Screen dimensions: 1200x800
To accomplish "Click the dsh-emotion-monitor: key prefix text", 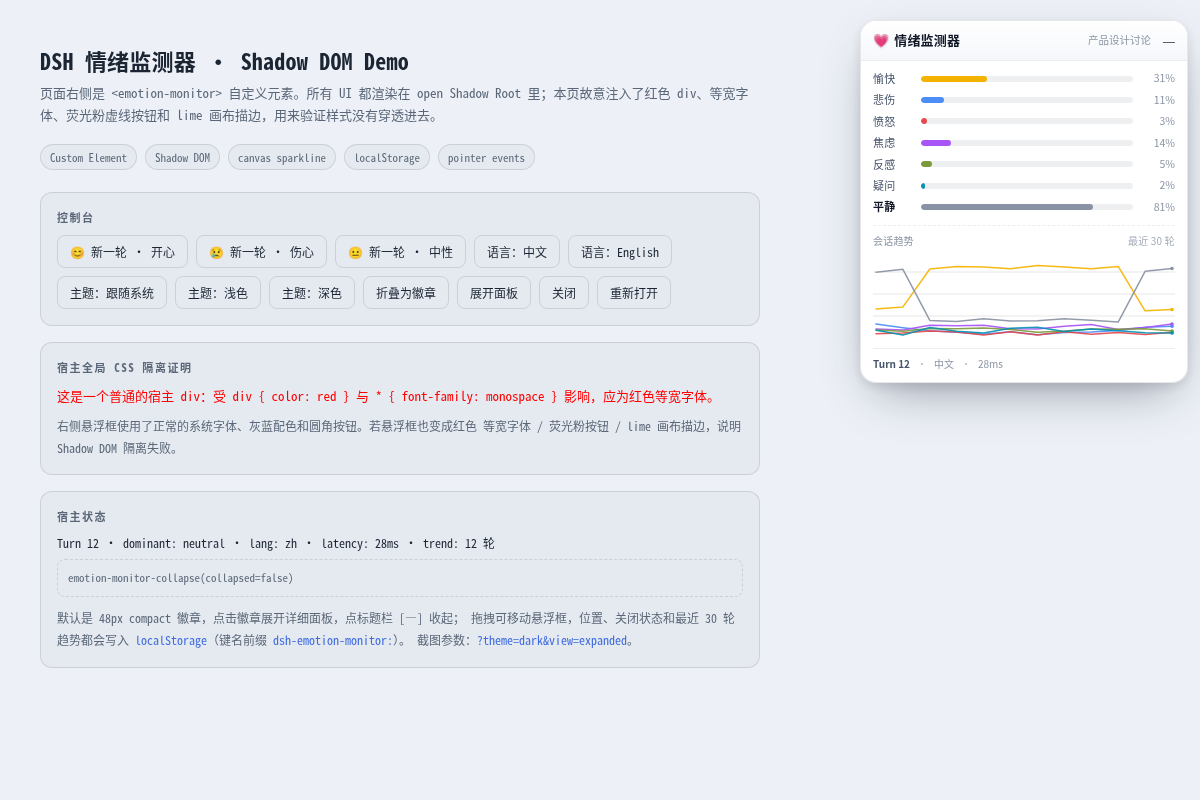I will coord(333,641).
